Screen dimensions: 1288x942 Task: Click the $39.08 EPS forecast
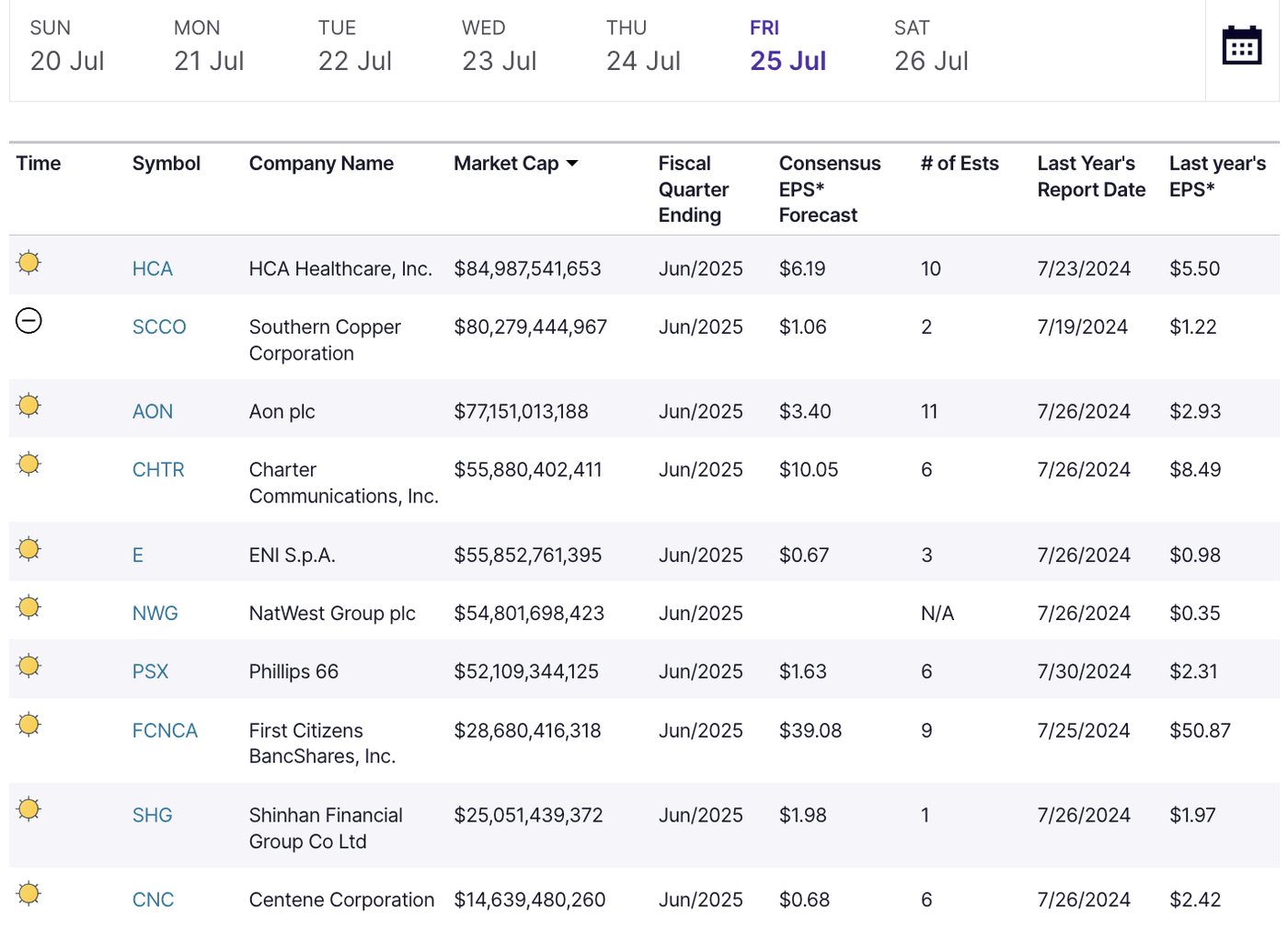[811, 730]
